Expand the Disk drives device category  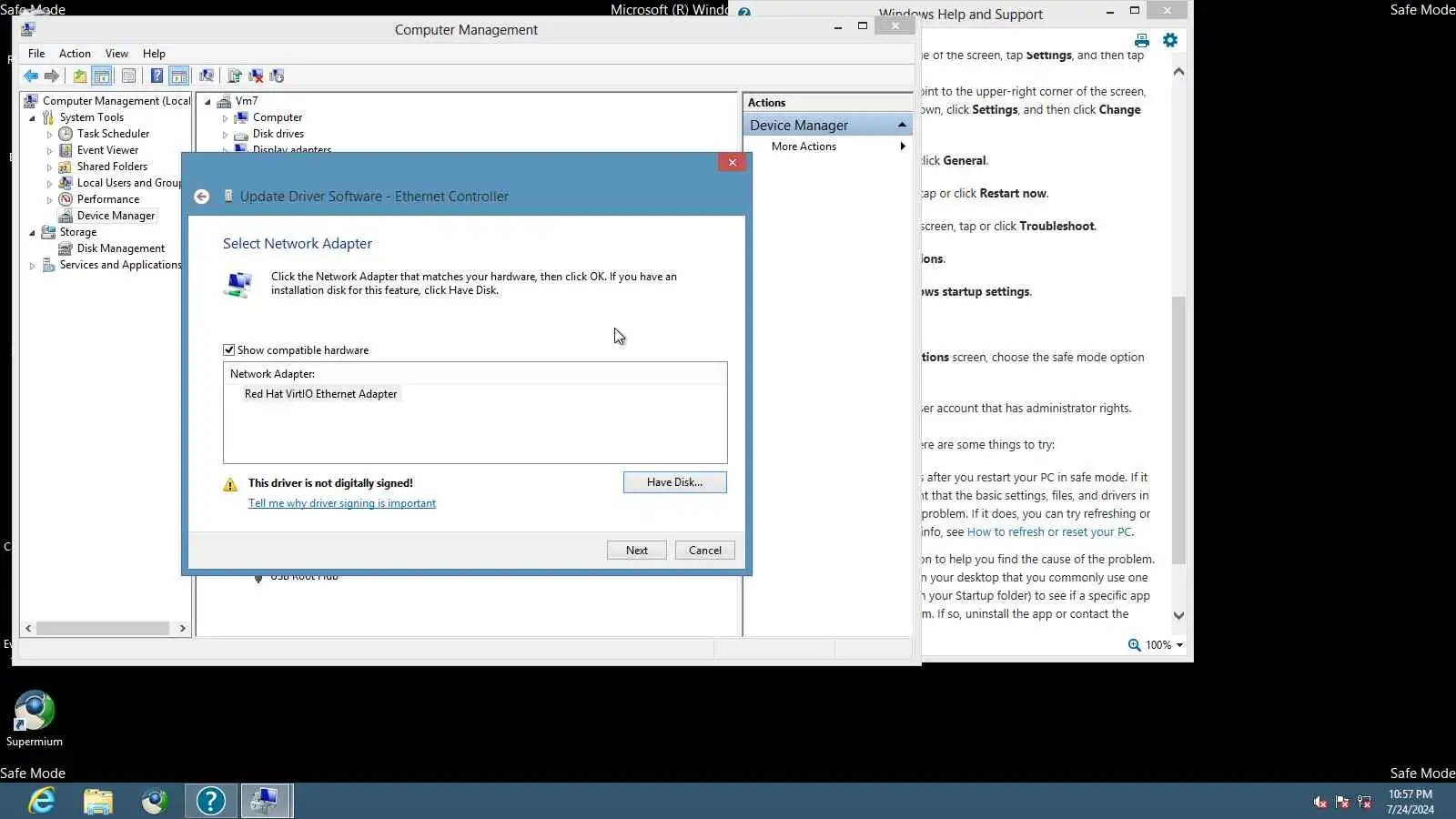pyautogui.click(x=225, y=135)
